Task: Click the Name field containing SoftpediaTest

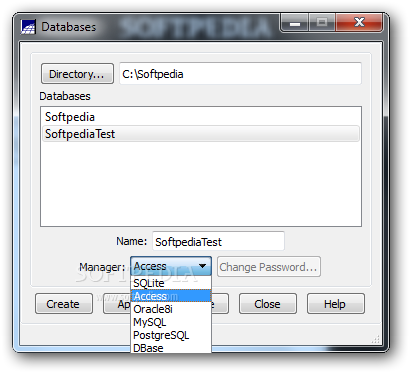Action: pyautogui.click(x=218, y=241)
